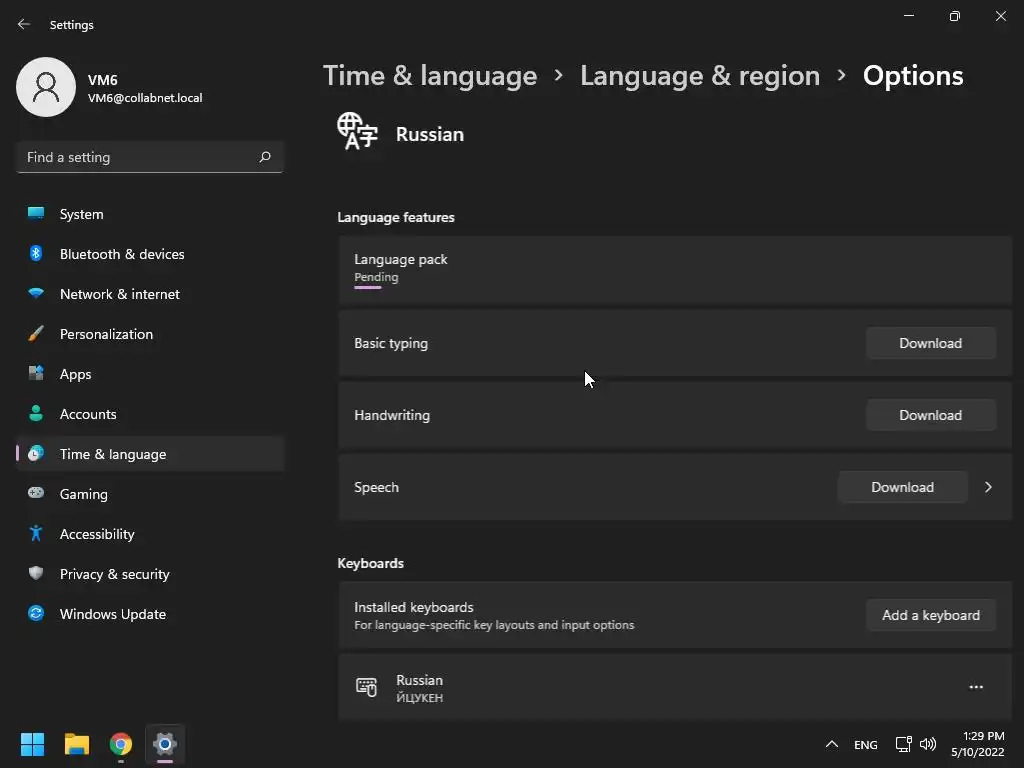Open Chrome from the taskbar
The height and width of the screenshot is (768, 1024).
(121, 744)
